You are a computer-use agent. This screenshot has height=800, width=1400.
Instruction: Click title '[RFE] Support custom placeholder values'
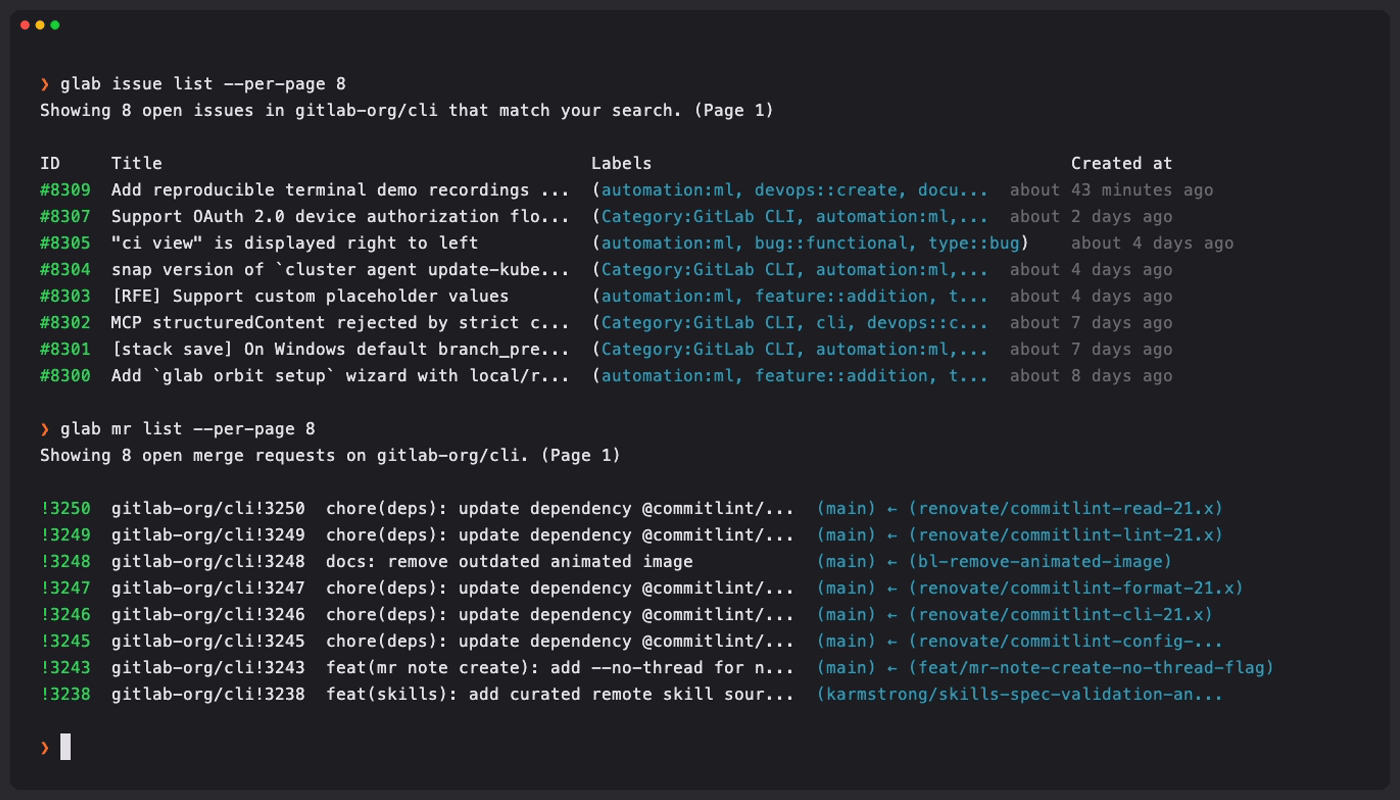310,296
